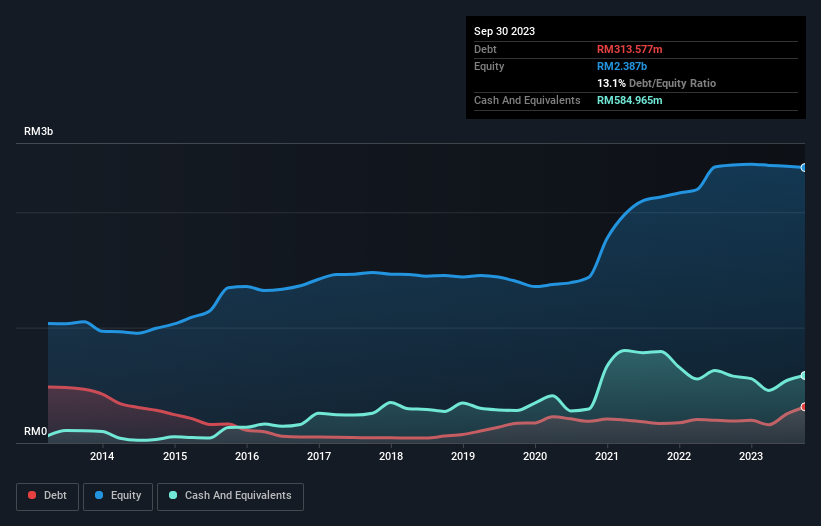Screen dimensions: 821x526
Task: Select the 2021 x-axis label
Action: (x=607, y=456)
